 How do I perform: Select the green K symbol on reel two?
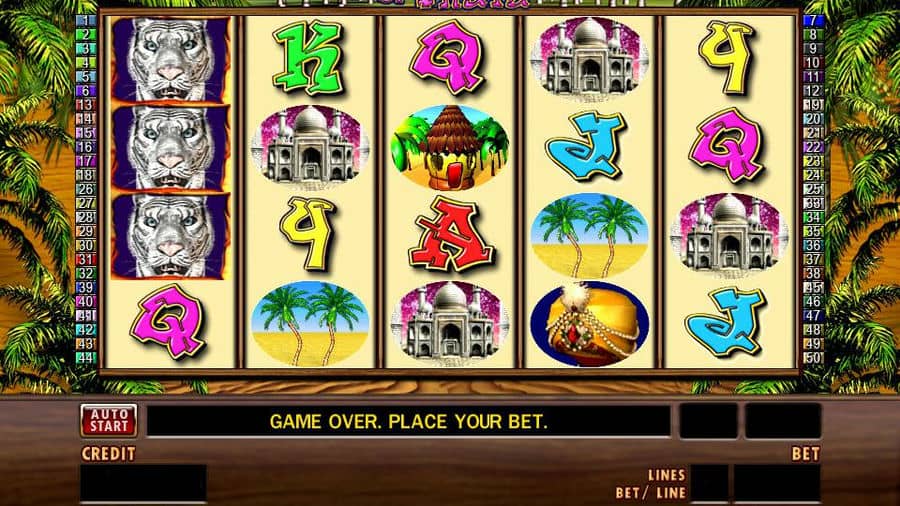[309, 59]
